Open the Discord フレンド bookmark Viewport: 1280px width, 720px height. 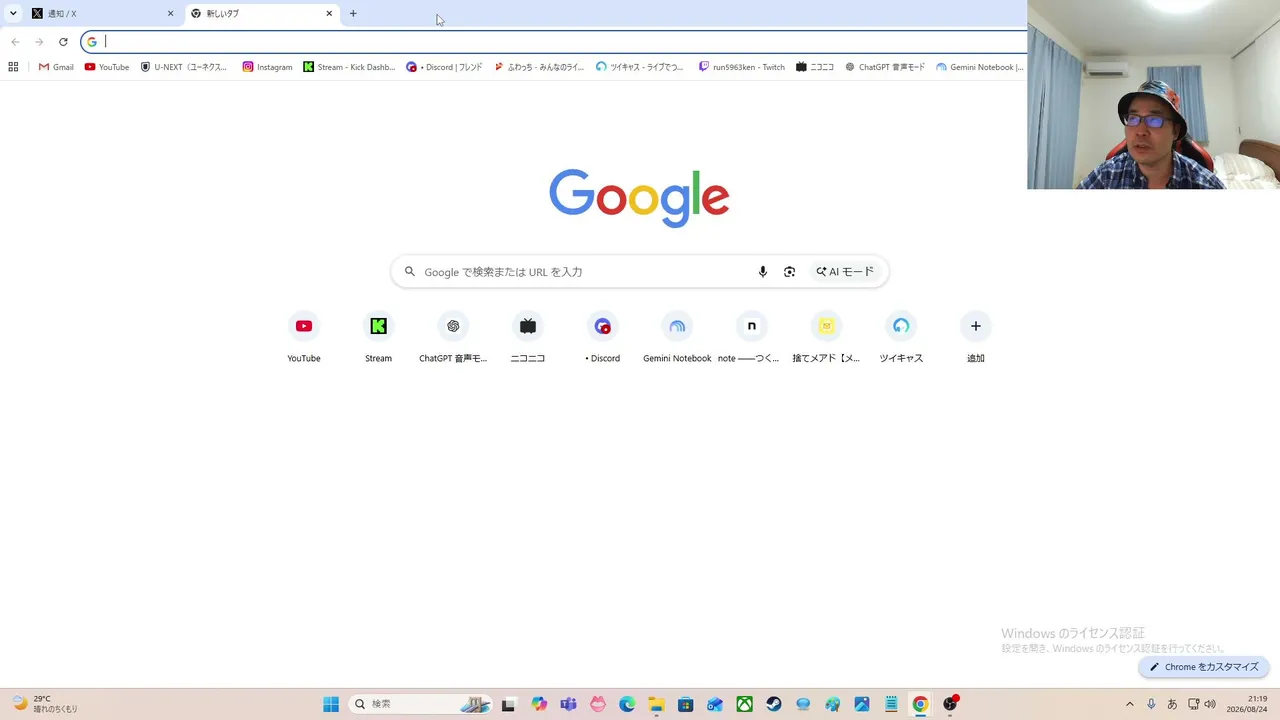444,67
